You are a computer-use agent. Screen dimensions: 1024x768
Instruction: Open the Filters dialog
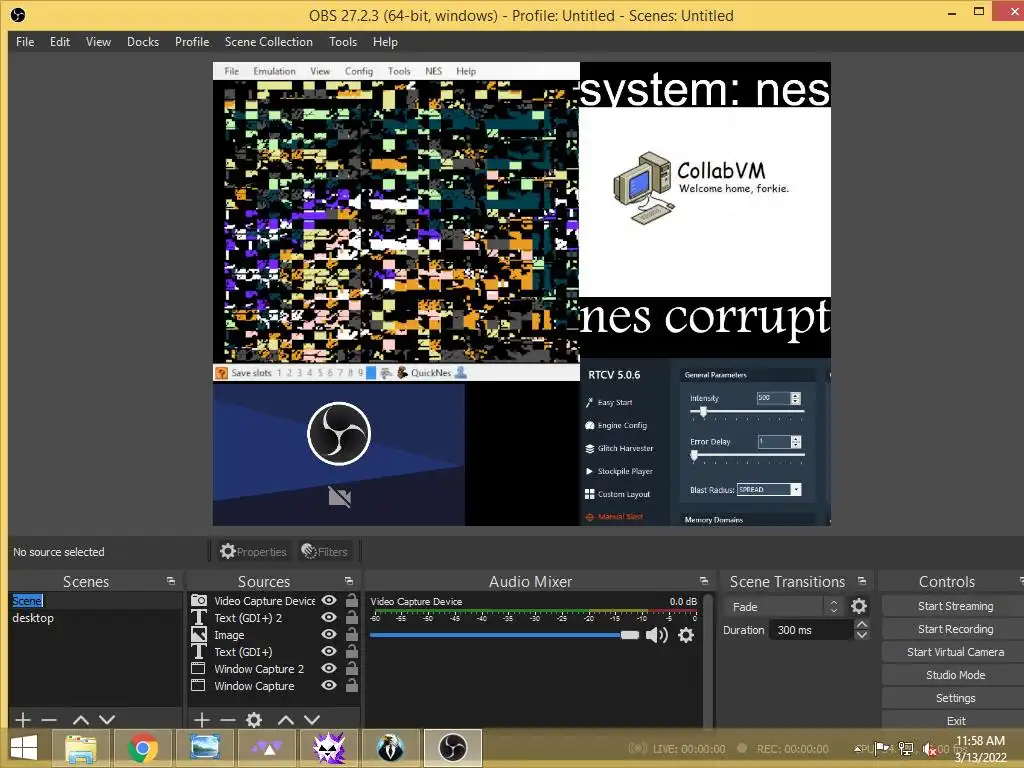(x=325, y=552)
